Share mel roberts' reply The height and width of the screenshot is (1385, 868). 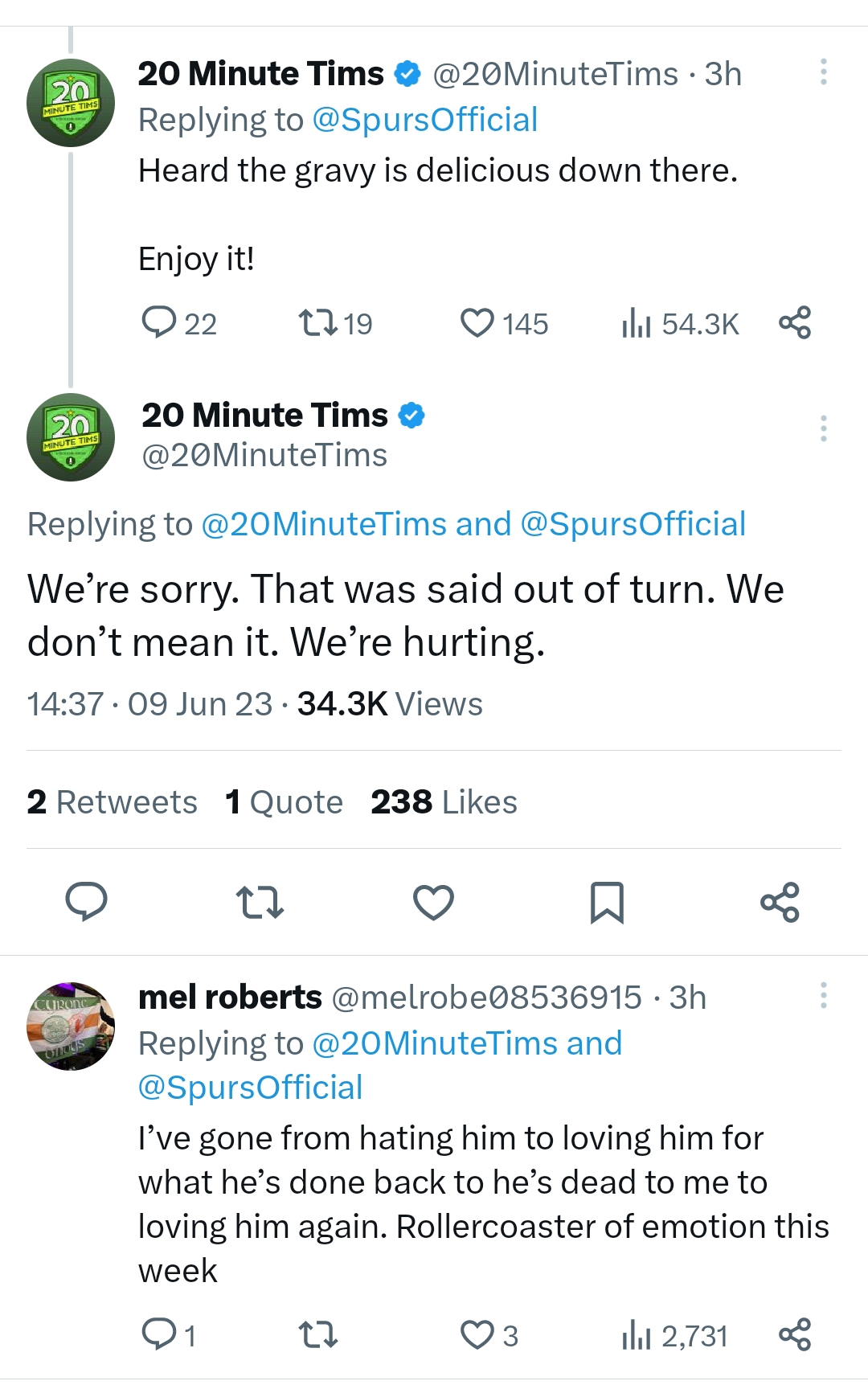tap(795, 1335)
